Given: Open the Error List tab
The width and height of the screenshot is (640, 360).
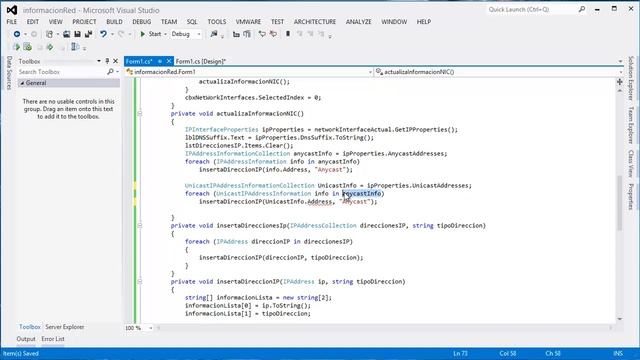Looking at the screenshot, I should tap(53, 339).
